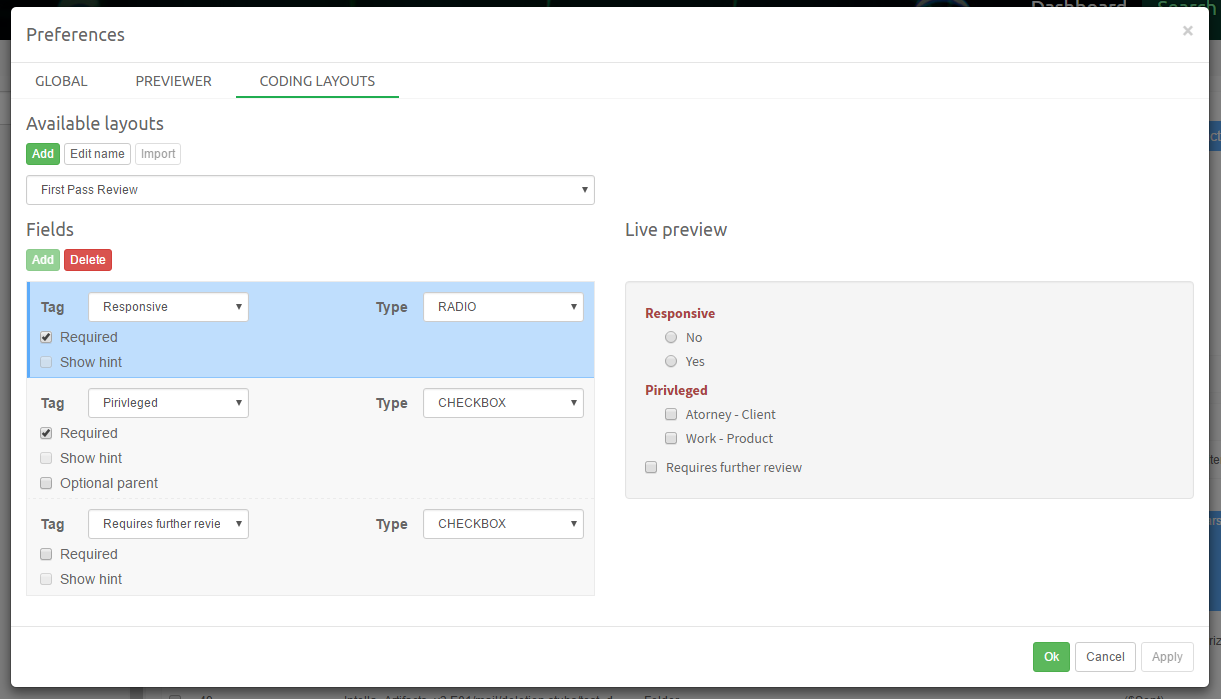Click the Edit name button

97,154
